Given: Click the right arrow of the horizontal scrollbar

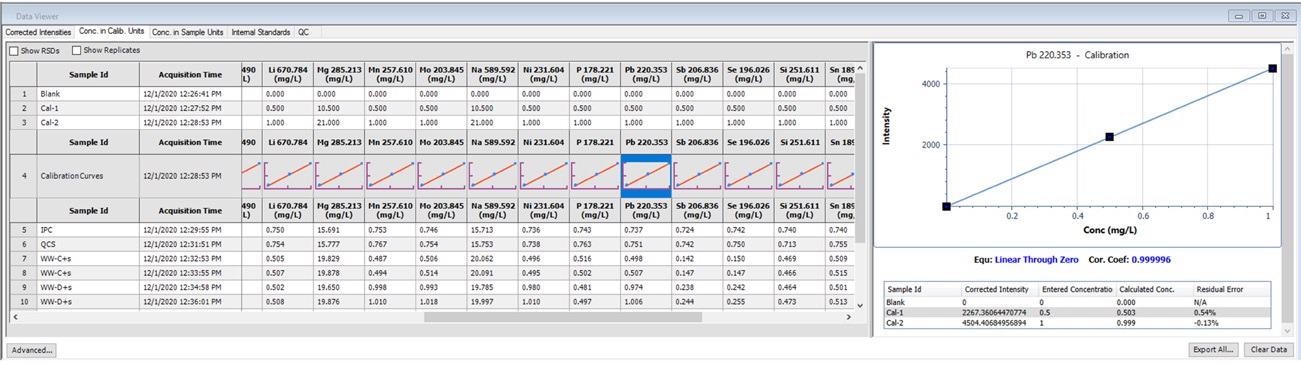Looking at the screenshot, I should click(849, 317).
